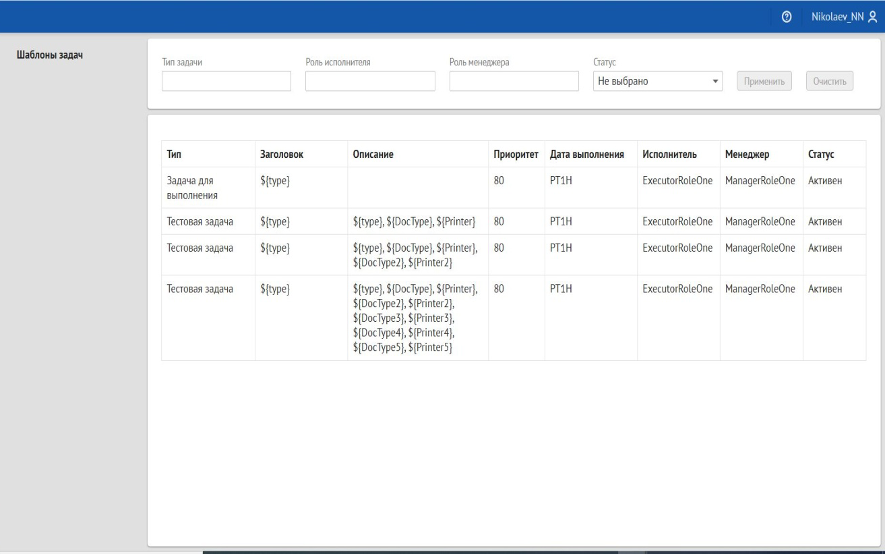Open the Статус dropdown

(658, 81)
